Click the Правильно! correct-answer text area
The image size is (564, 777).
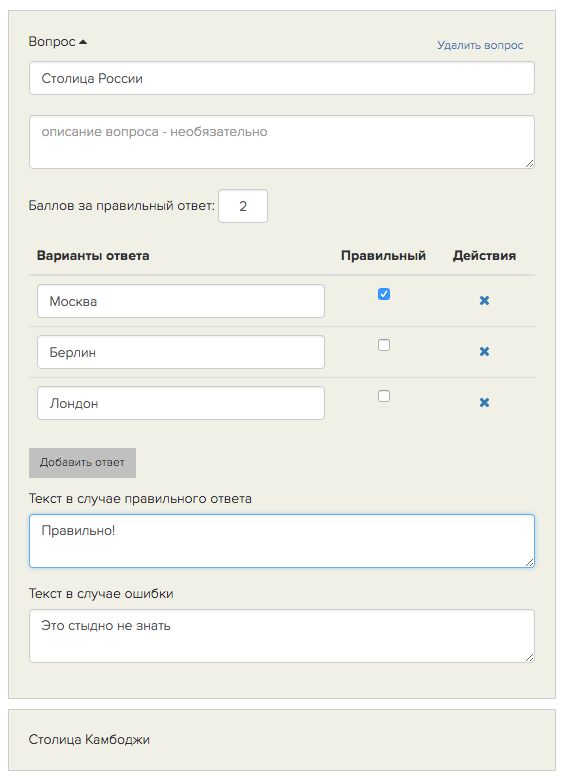pyautogui.click(x=282, y=541)
